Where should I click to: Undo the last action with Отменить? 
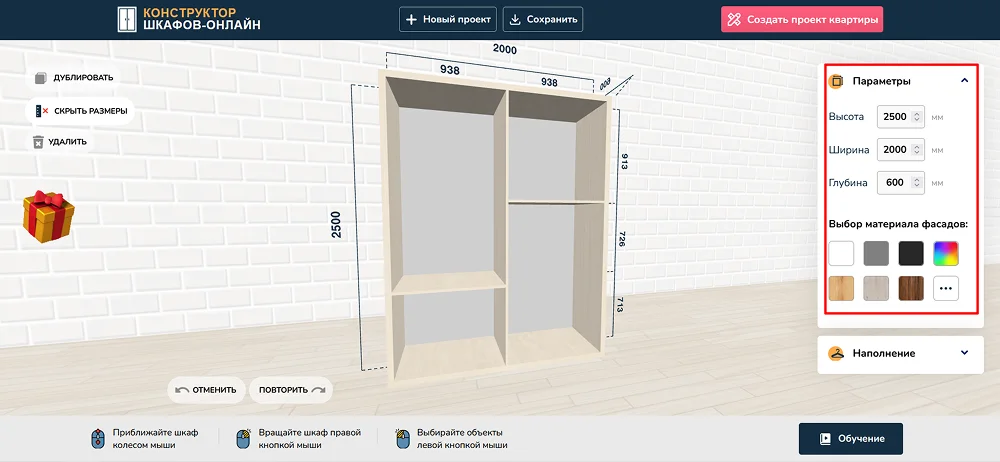click(206, 390)
